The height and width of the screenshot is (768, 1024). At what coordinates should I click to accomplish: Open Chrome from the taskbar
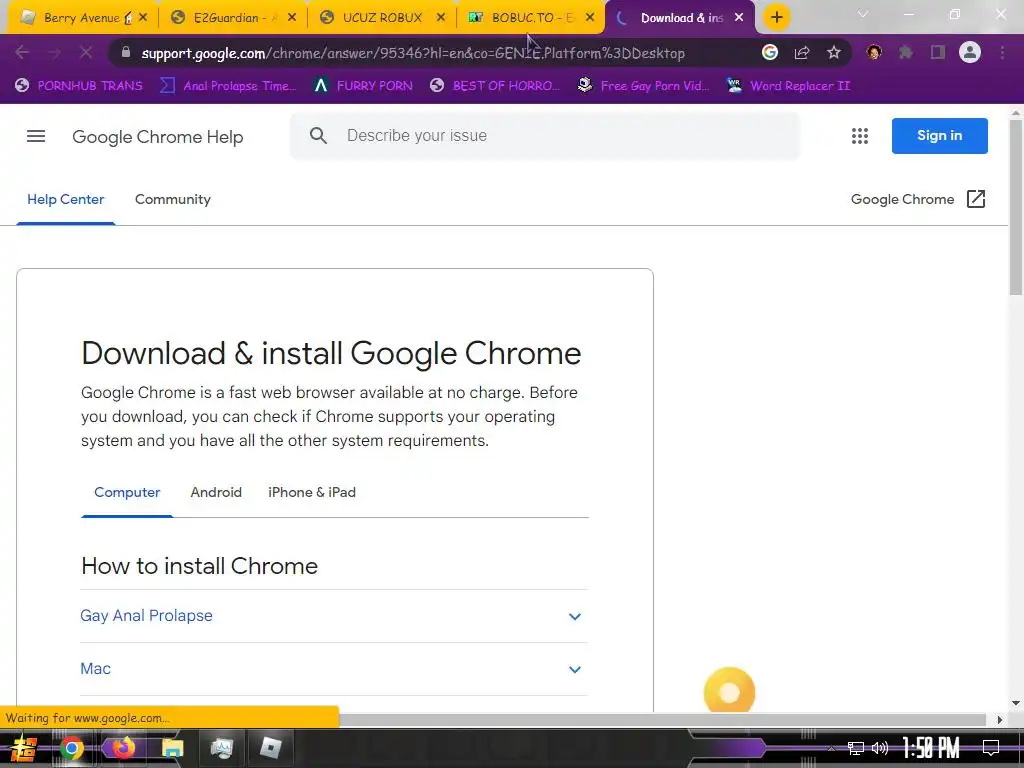pos(72,748)
